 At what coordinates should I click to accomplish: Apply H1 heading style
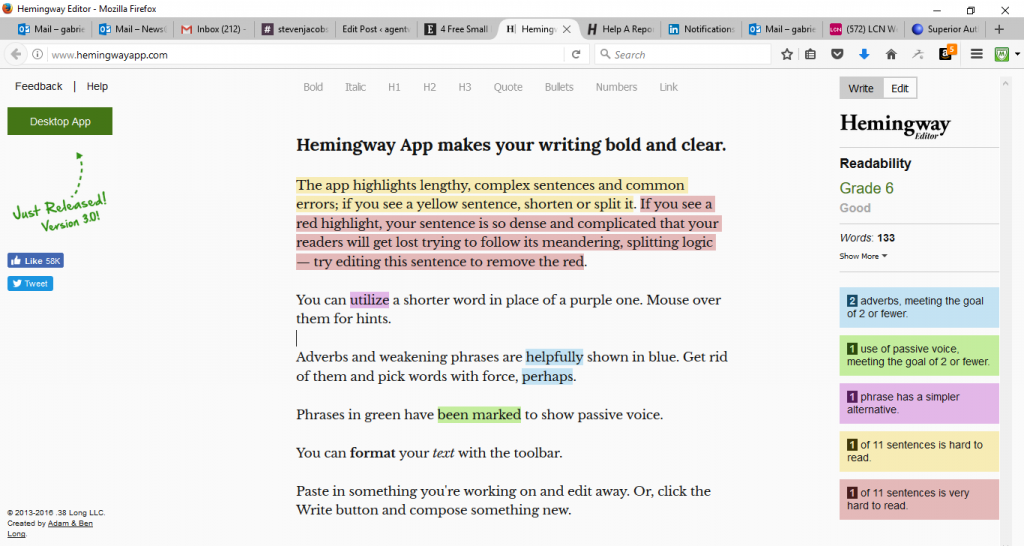394,87
